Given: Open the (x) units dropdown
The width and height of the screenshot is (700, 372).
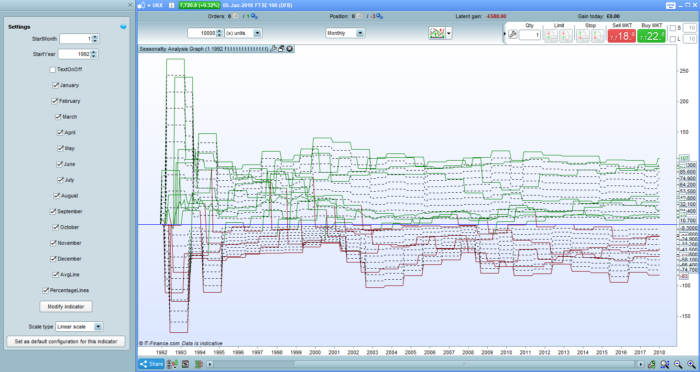Looking at the screenshot, I should (x=243, y=33).
